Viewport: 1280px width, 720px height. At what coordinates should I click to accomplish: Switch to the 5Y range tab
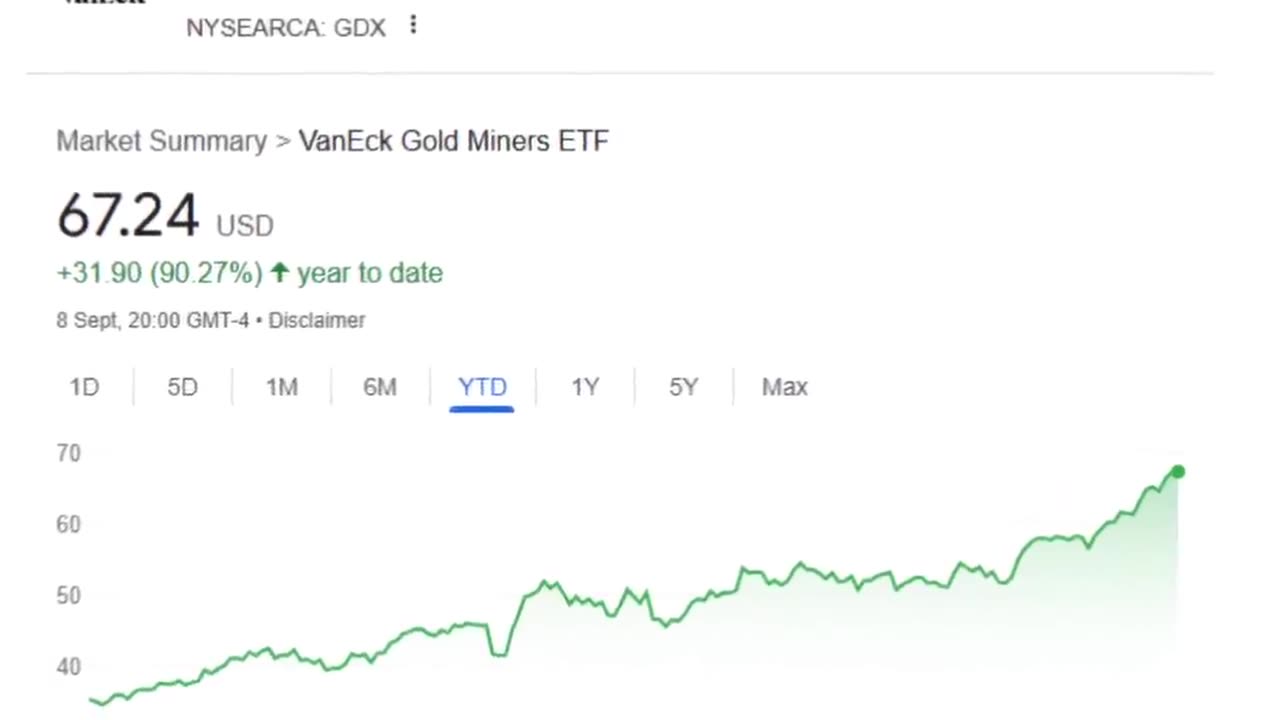coord(683,387)
